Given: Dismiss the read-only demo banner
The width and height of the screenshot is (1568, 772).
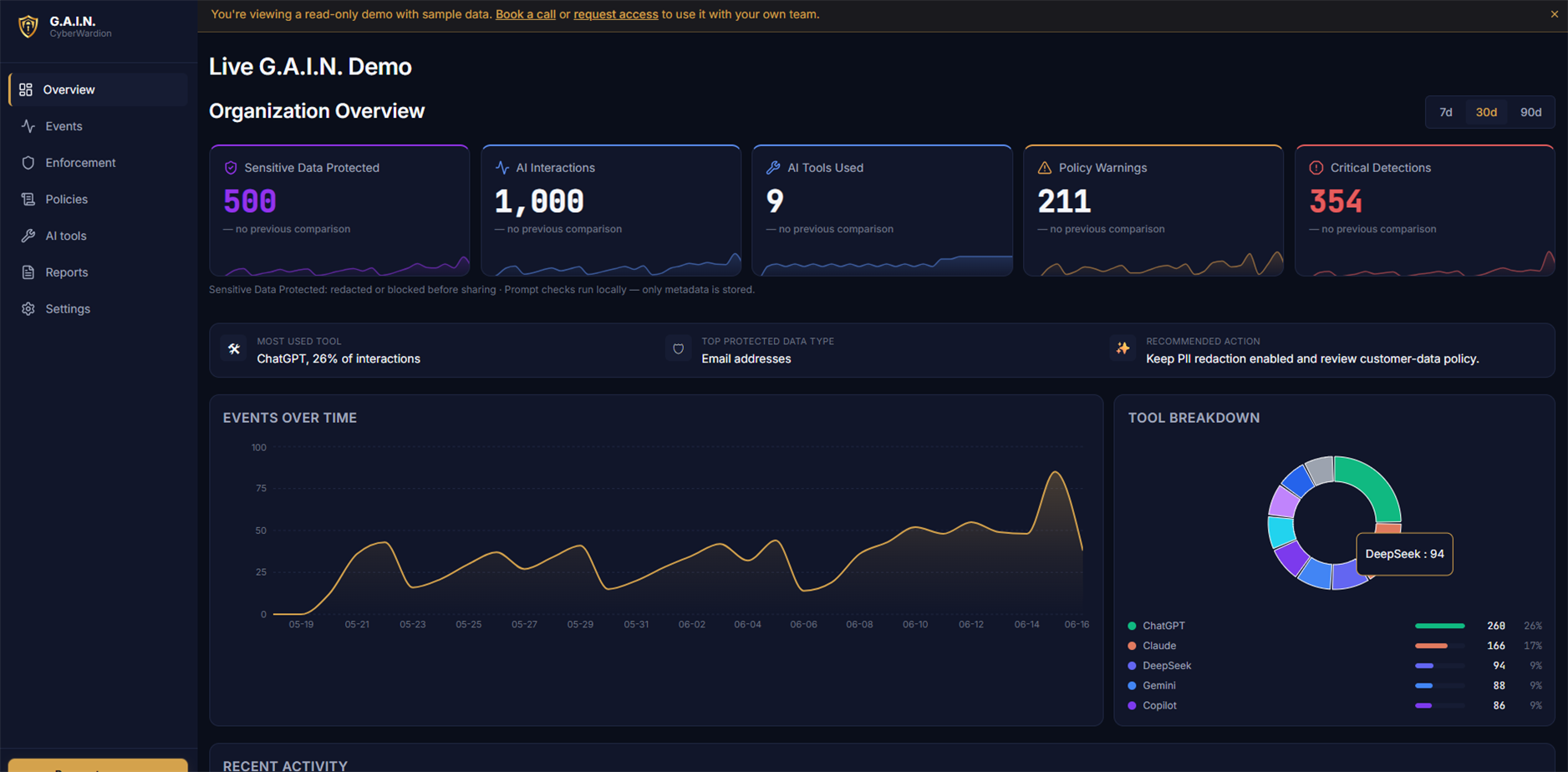Looking at the screenshot, I should pyautogui.click(x=1555, y=14).
